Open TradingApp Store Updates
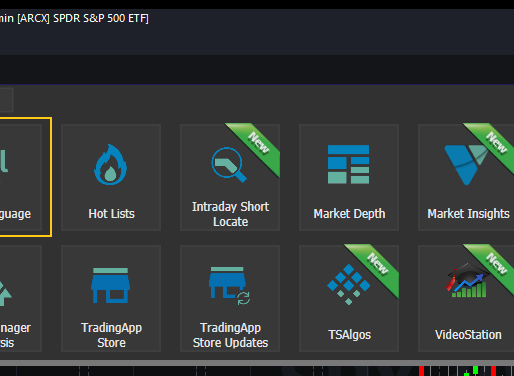This screenshot has width=514, height=376. tap(230, 298)
